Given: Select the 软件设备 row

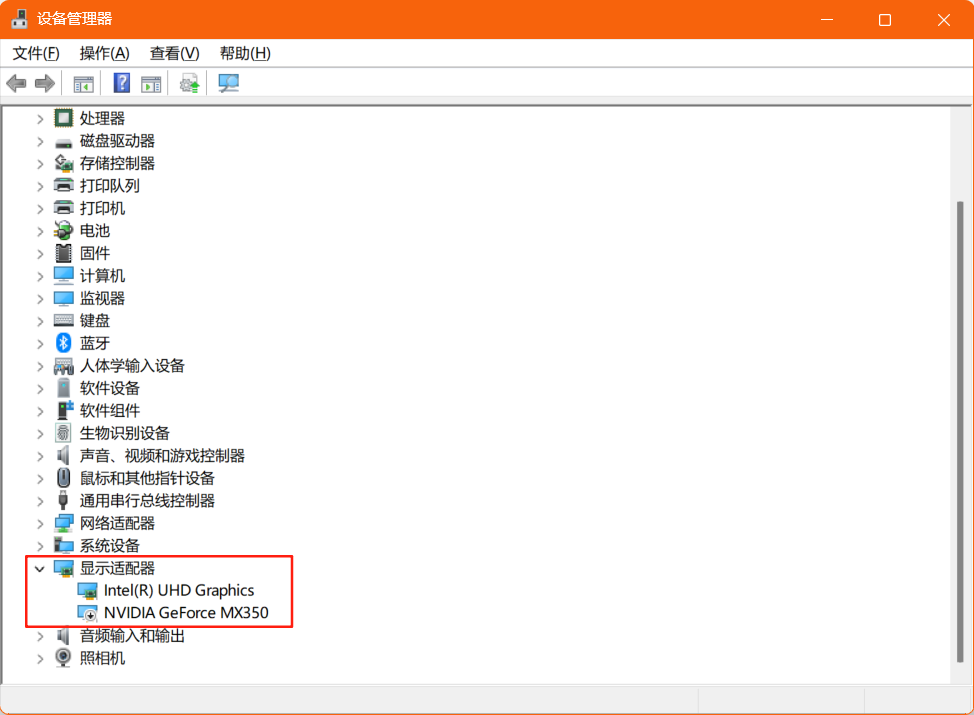Looking at the screenshot, I should 109,388.
